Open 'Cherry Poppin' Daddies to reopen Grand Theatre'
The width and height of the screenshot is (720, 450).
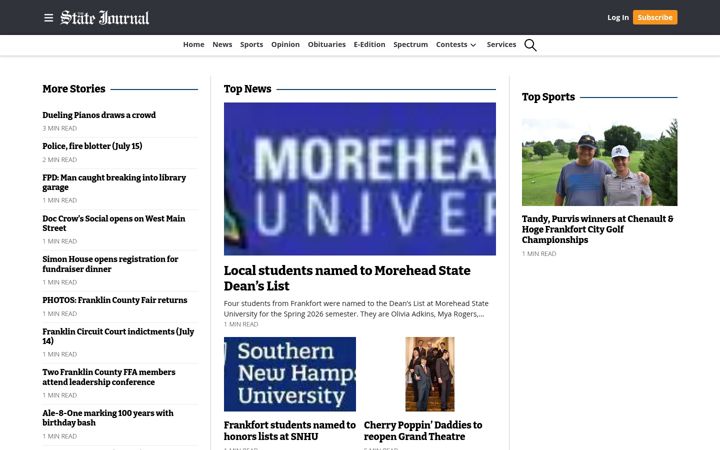423,431
